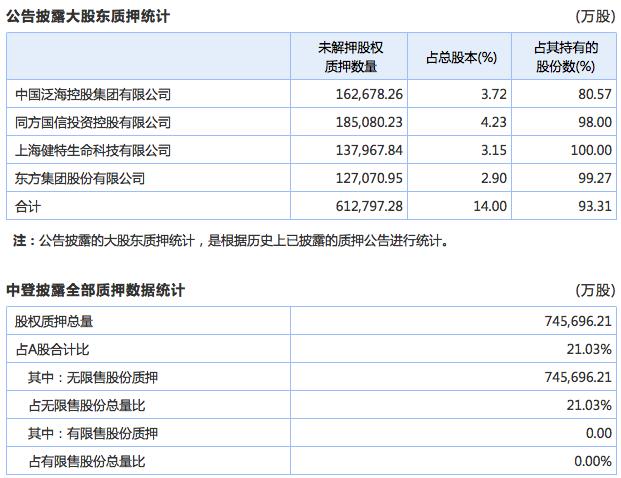Click the 股权质押总量 row label

[x=54, y=322]
